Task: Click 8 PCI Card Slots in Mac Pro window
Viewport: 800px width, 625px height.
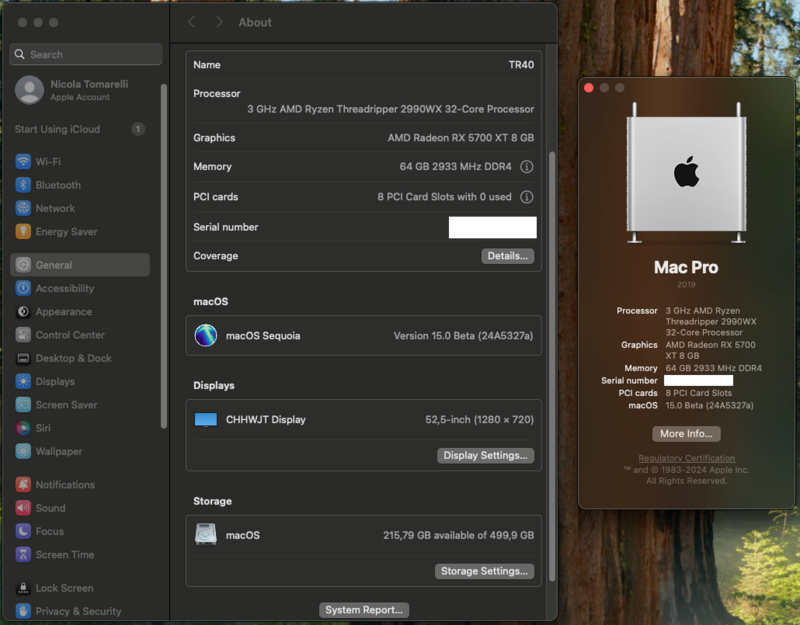Action: (x=698, y=393)
